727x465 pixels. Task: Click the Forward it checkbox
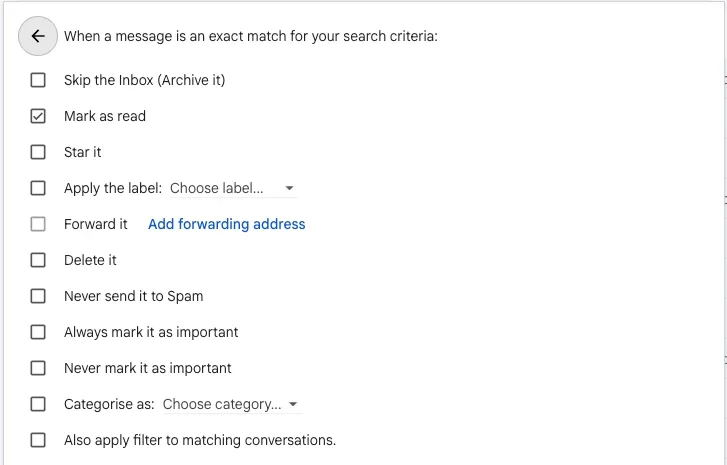coord(38,224)
